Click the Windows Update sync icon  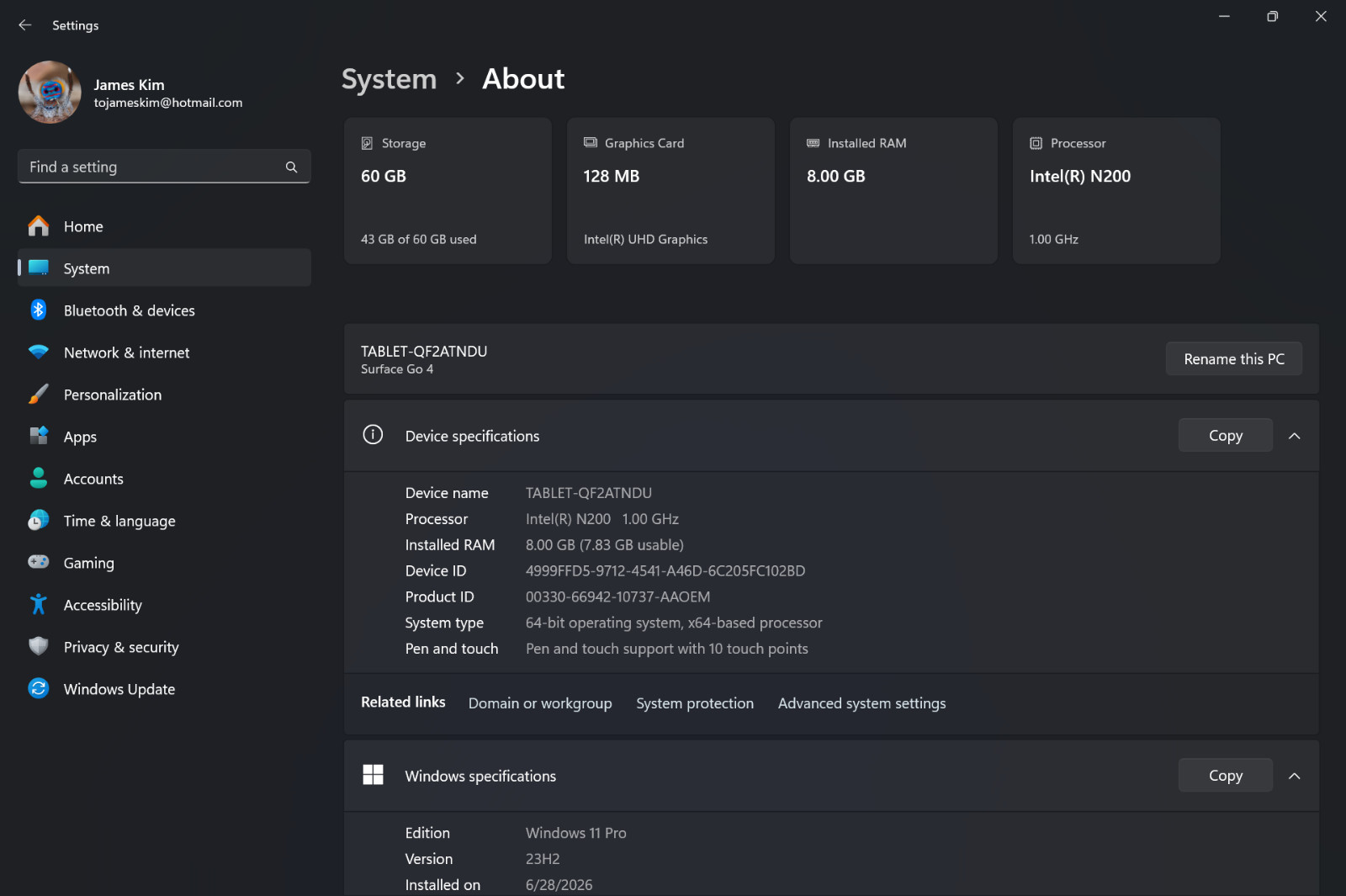[39, 688]
